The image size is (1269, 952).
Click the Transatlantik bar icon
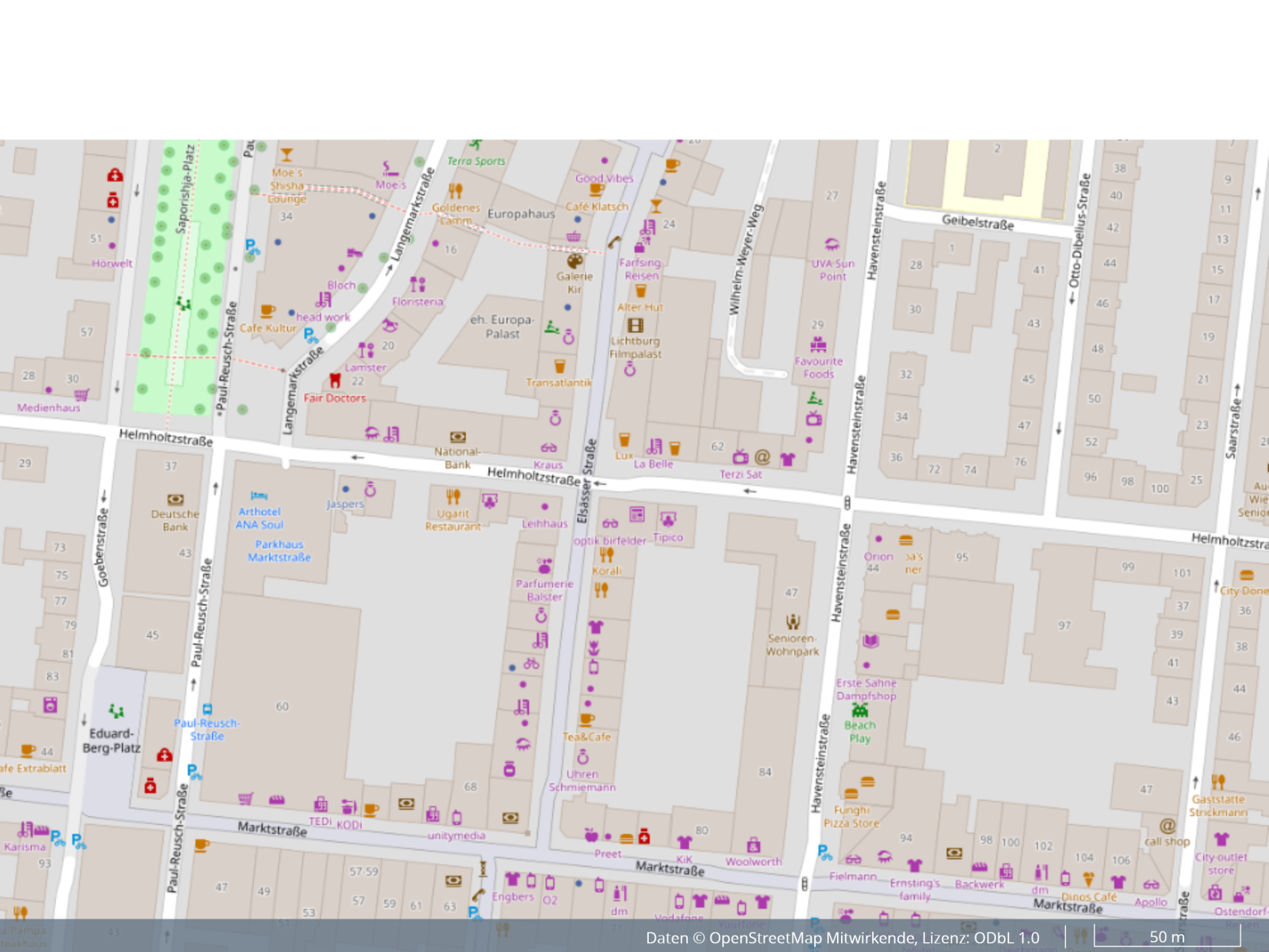click(559, 366)
